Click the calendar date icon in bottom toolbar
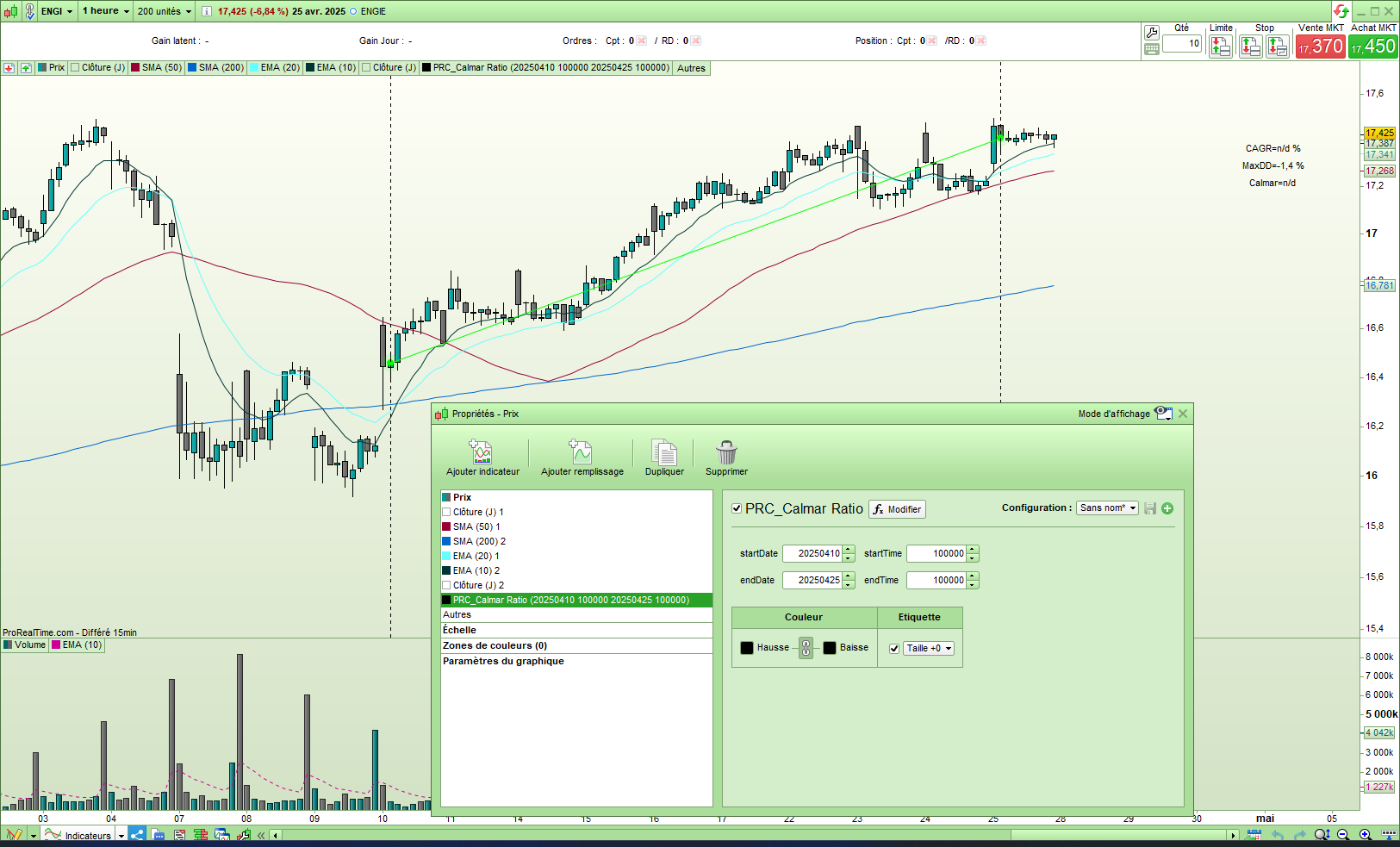1400x847 pixels. (x=1254, y=835)
